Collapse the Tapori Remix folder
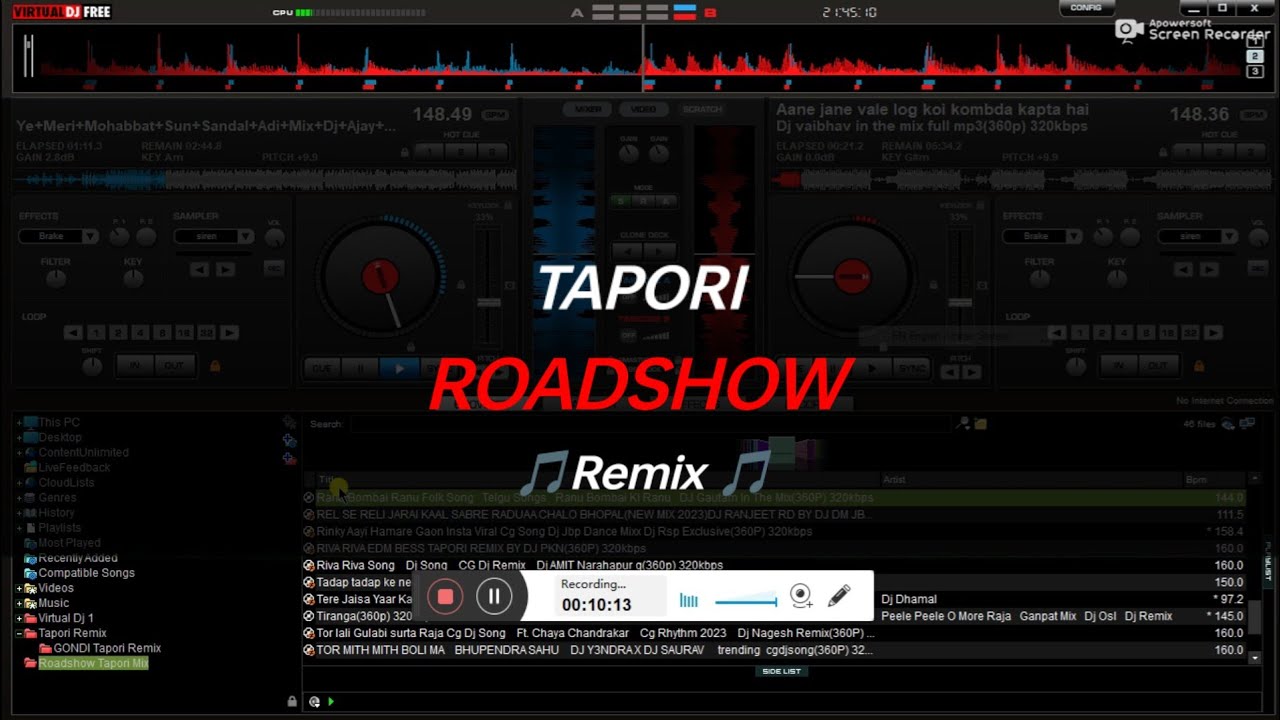 pyautogui.click(x=19, y=633)
